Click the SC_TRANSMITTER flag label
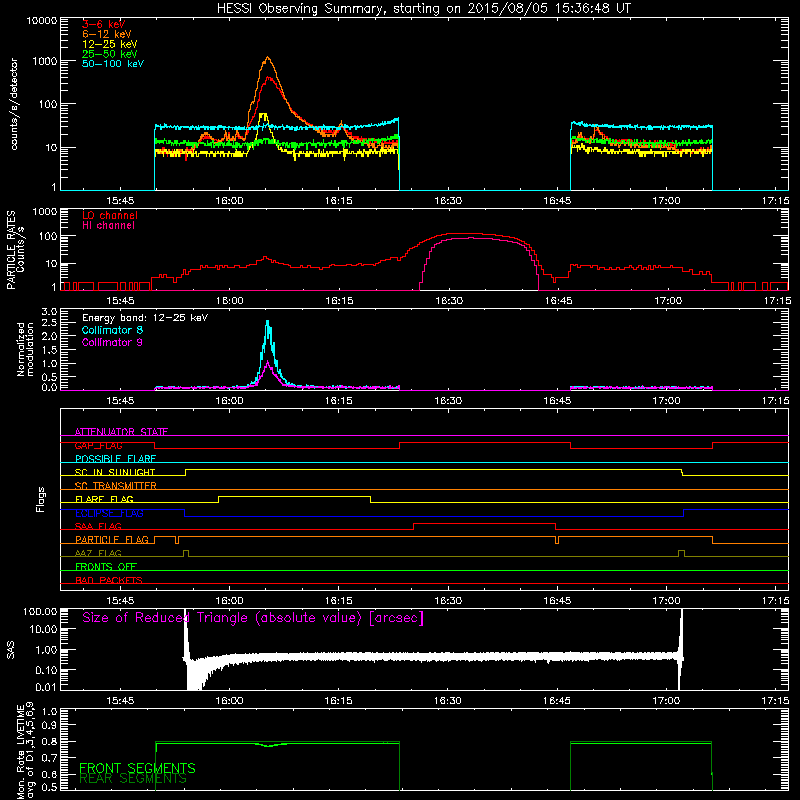The width and height of the screenshot is (800, 800). 115,486
